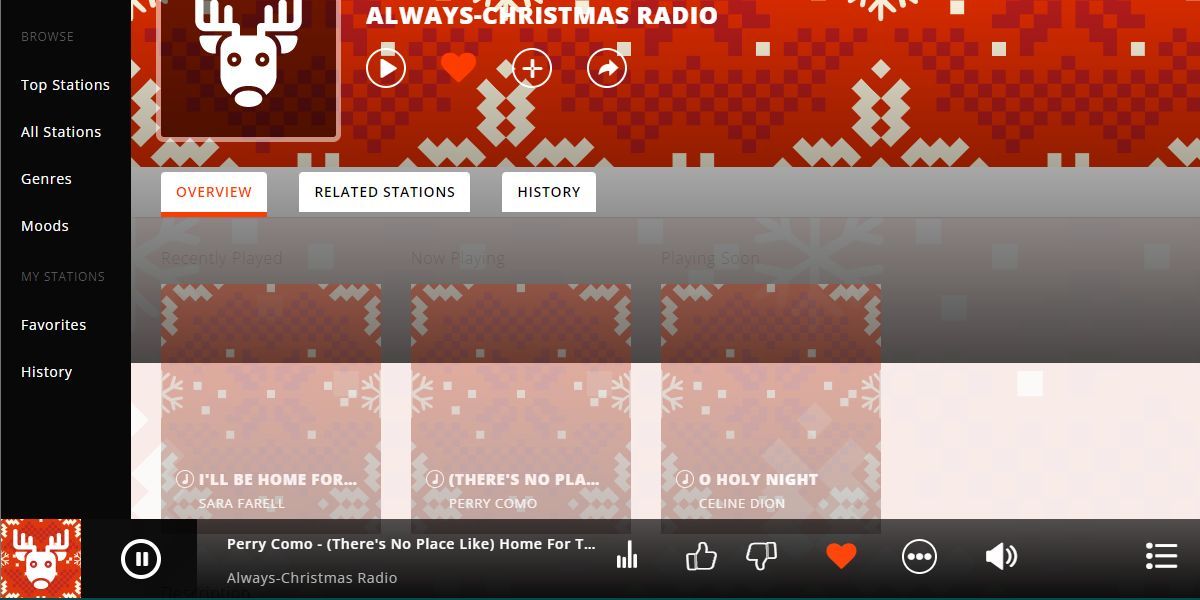This screenshot has width=1200, height=600.
Task: Open the equalizer bars icon
Action: click(627, 555)
